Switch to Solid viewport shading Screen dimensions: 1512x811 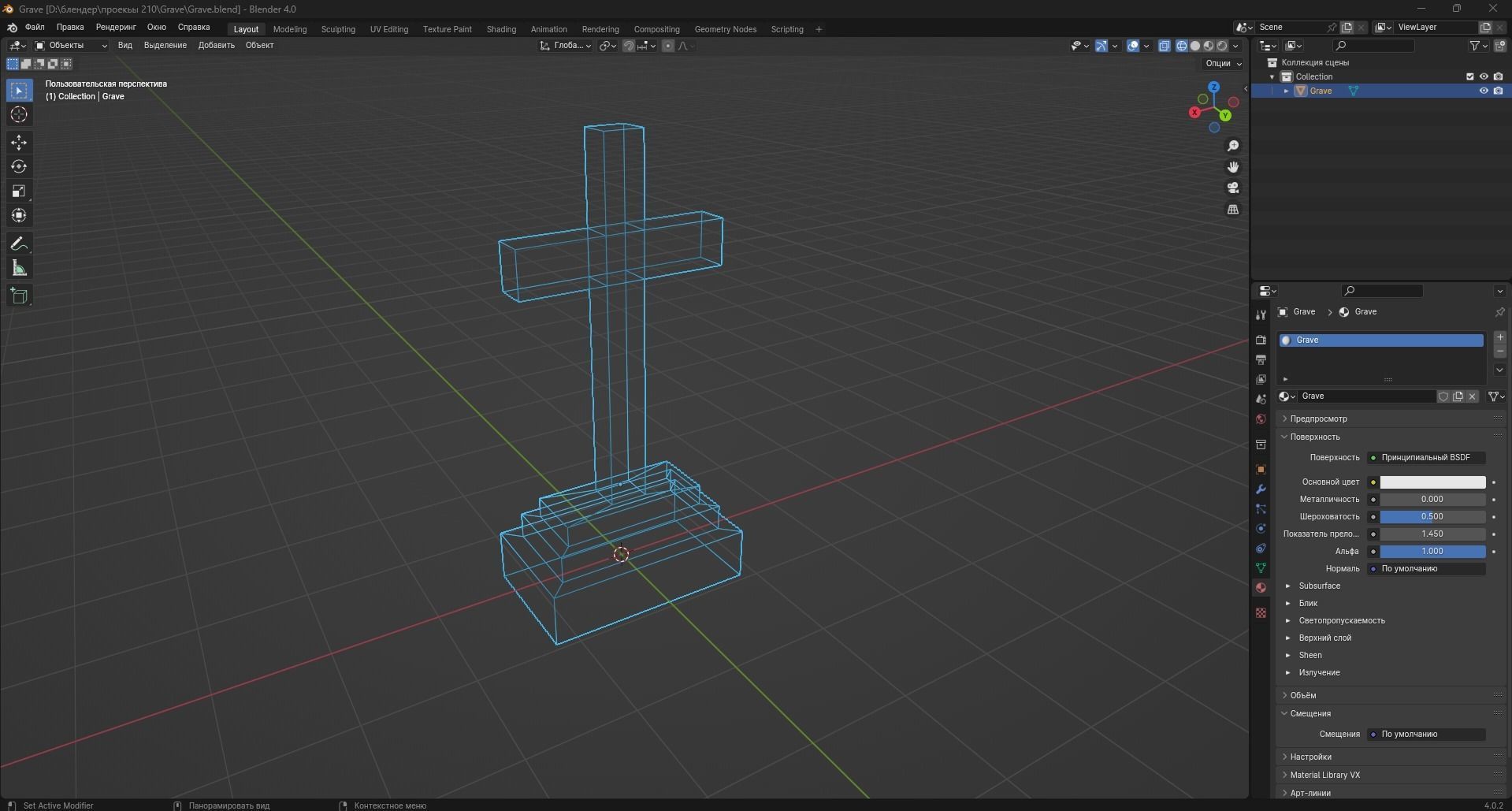(x=1195, y=46)
